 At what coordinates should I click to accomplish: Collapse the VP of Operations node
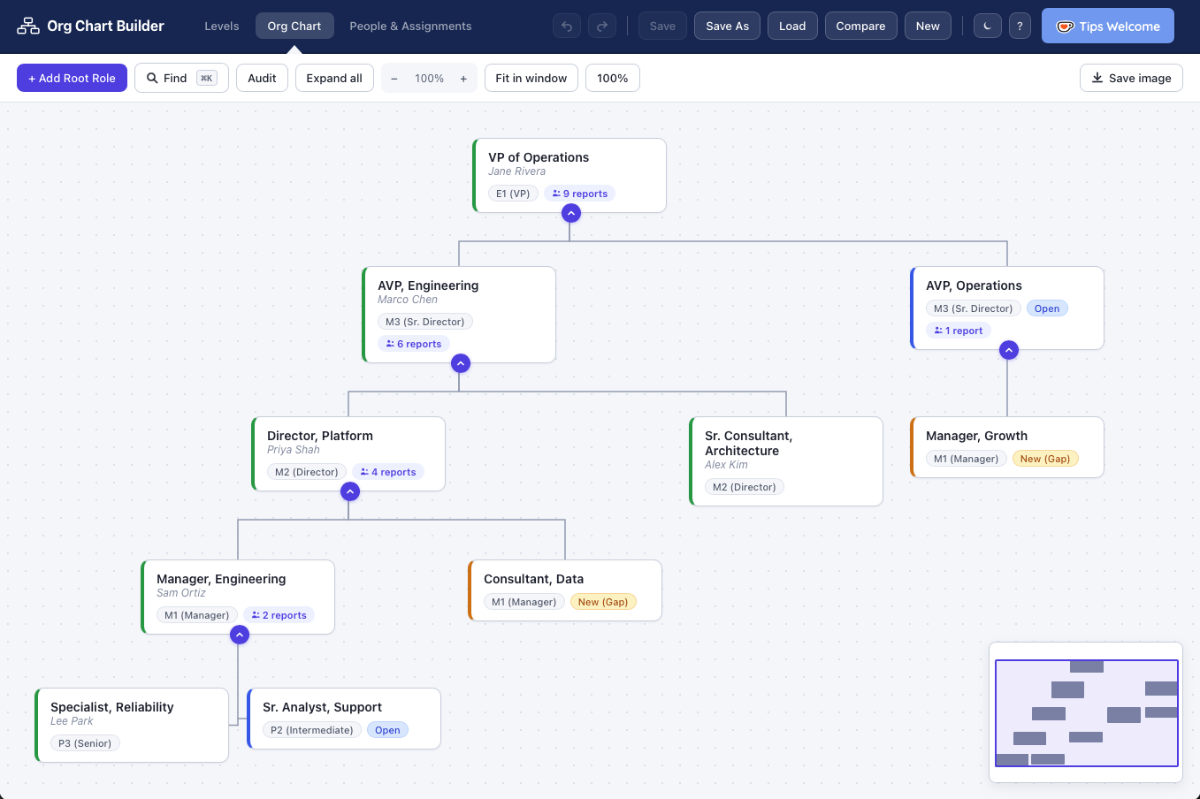pyautogui.click(x=570, y=212)
